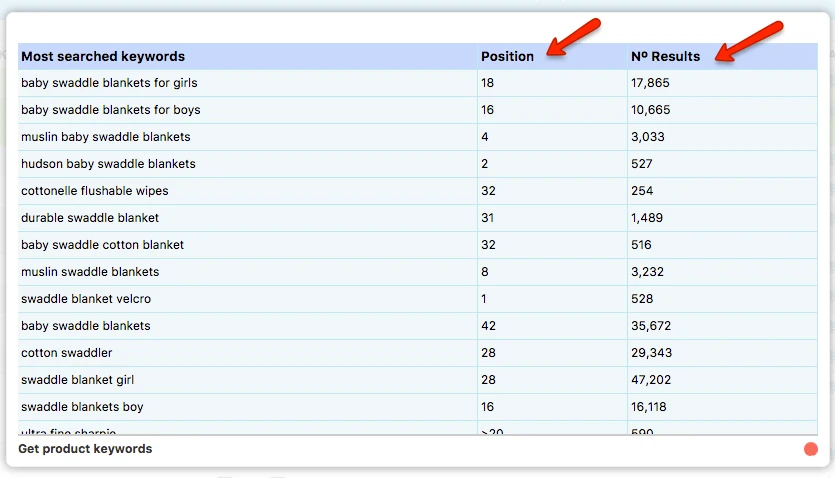Click results count 254
The width and height of the screenshot is (835, 478).
(x=642, y=191)
